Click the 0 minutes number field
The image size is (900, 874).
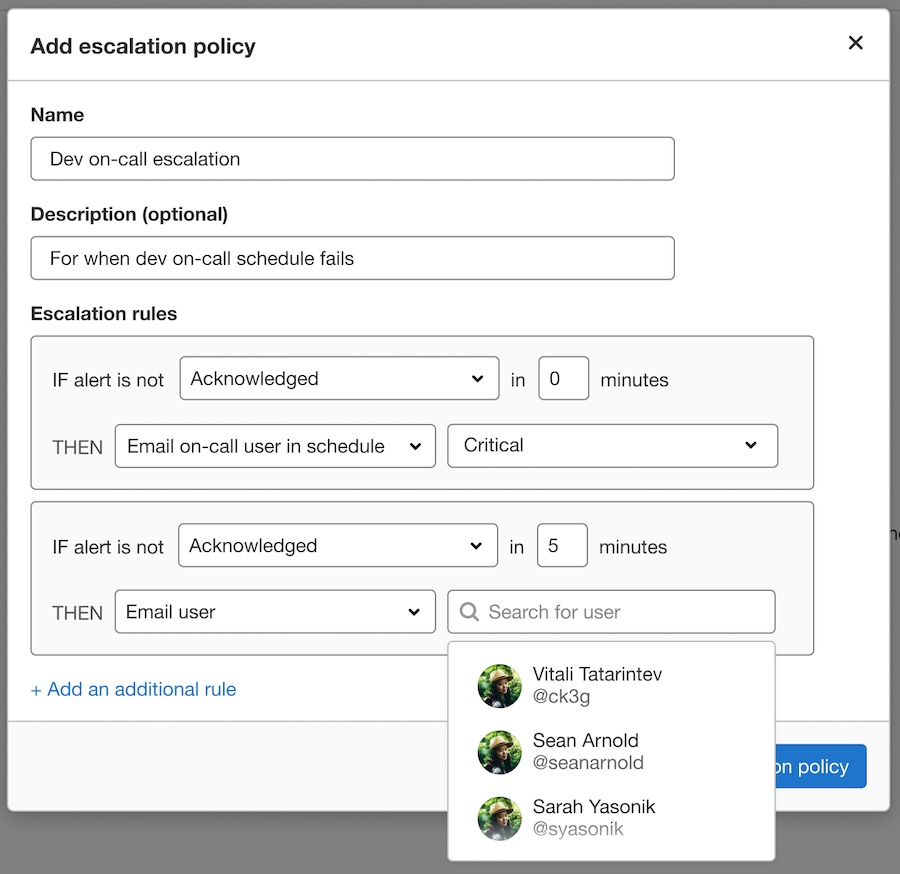coord(563,378)
